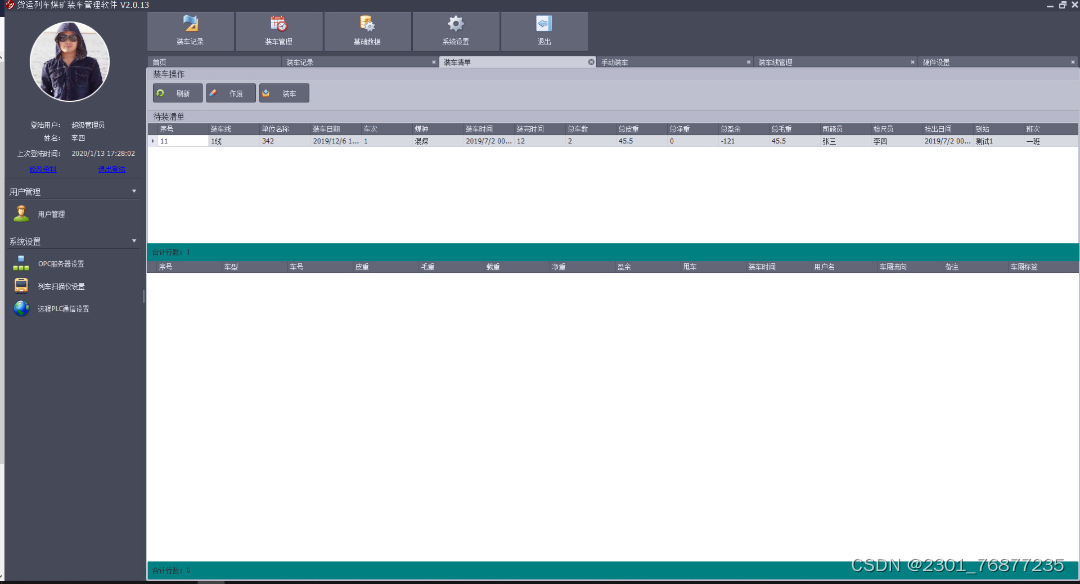1080x584 pixels.
Task: Select the 装车日期 cell 2019/12/6
Action: tap(335, 141)
